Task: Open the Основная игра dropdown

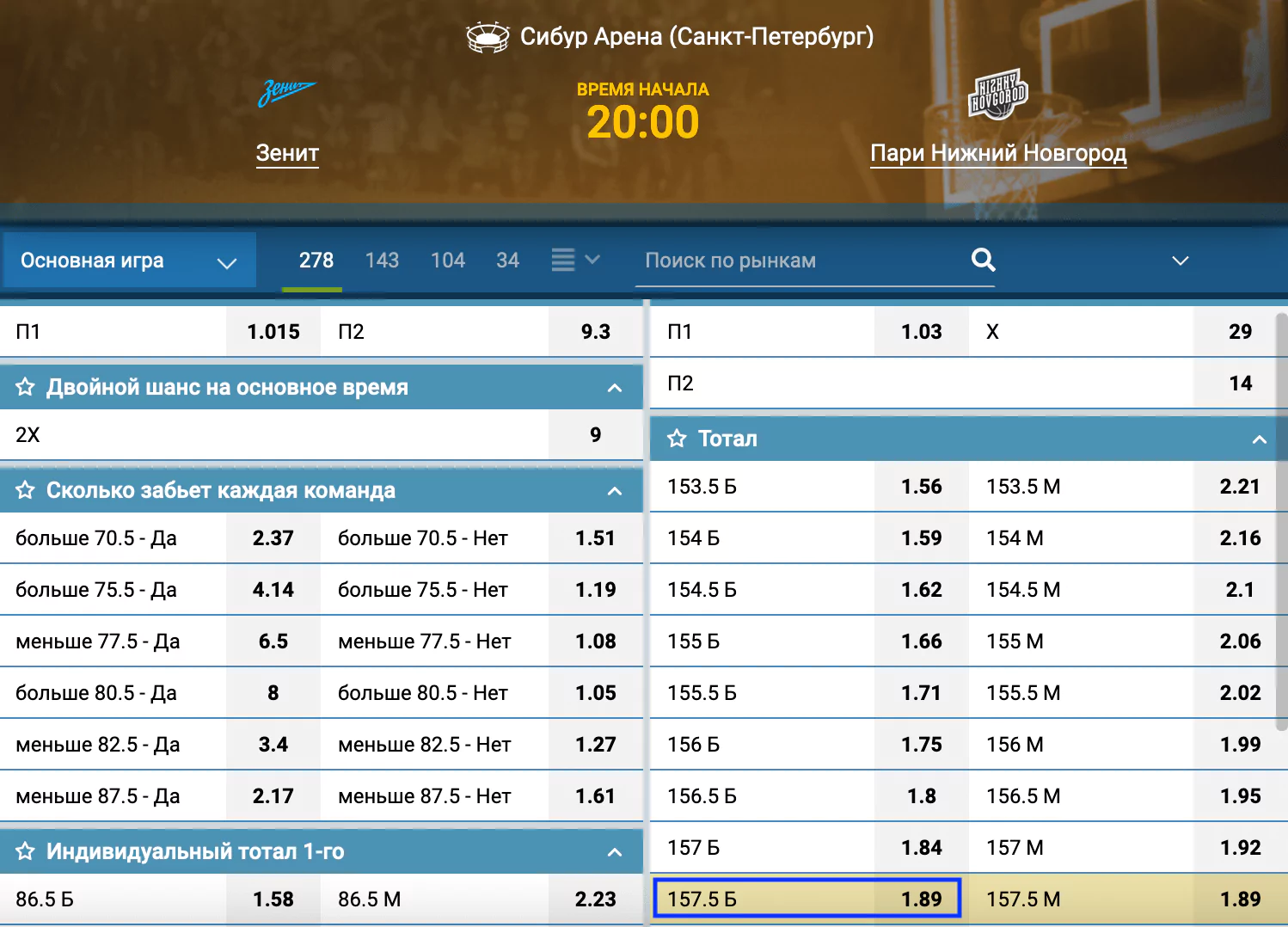Action: [x=128, y=261]
